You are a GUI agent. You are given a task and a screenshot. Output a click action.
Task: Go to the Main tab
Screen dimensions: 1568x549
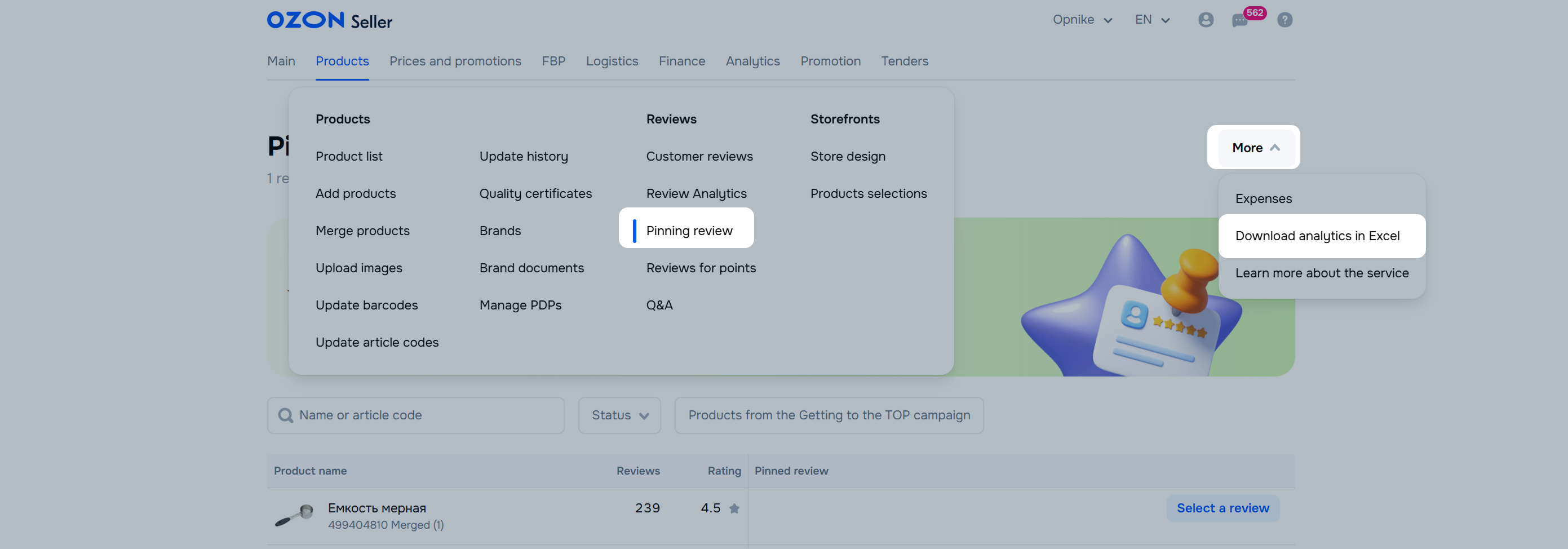[x=281, y=61]
